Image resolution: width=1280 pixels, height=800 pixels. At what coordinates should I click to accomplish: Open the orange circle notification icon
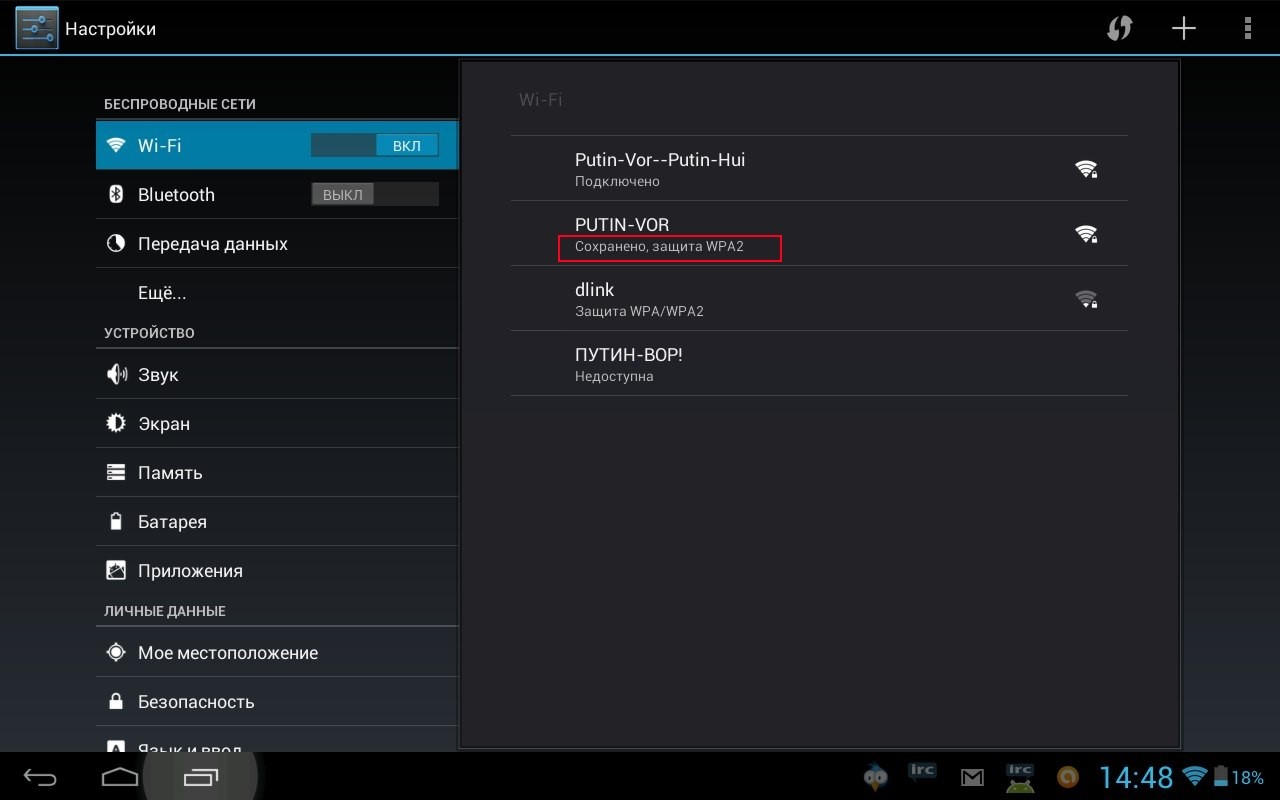coord(1068,777)
